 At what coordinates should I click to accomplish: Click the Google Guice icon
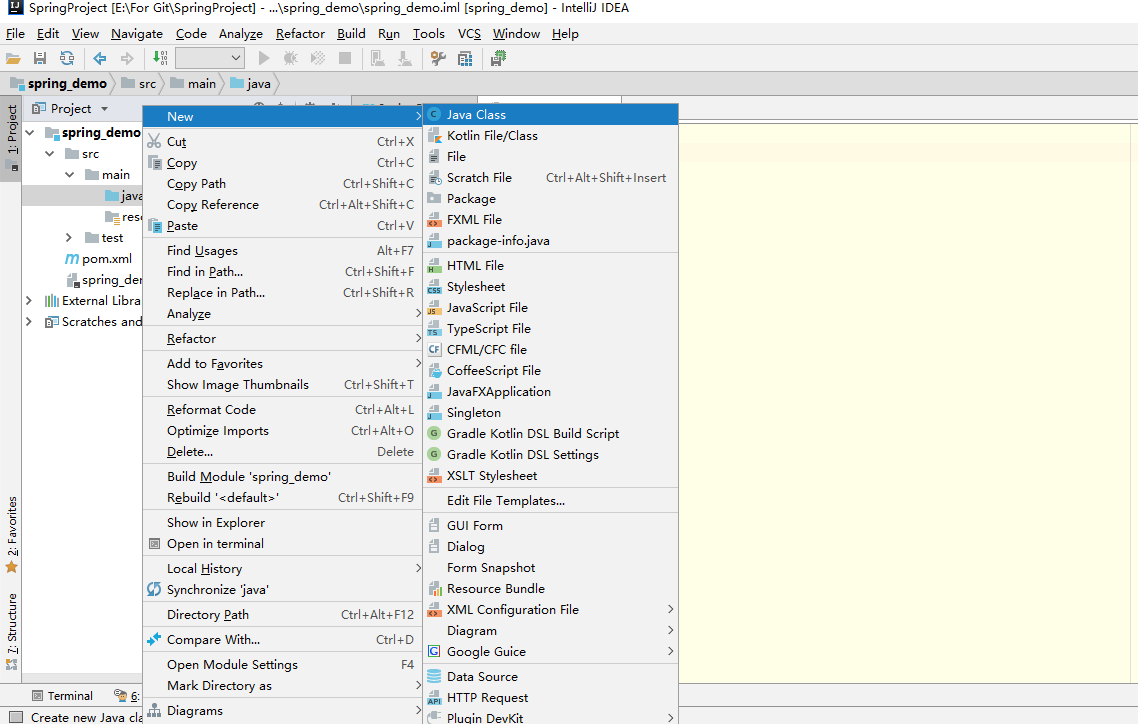434,651
